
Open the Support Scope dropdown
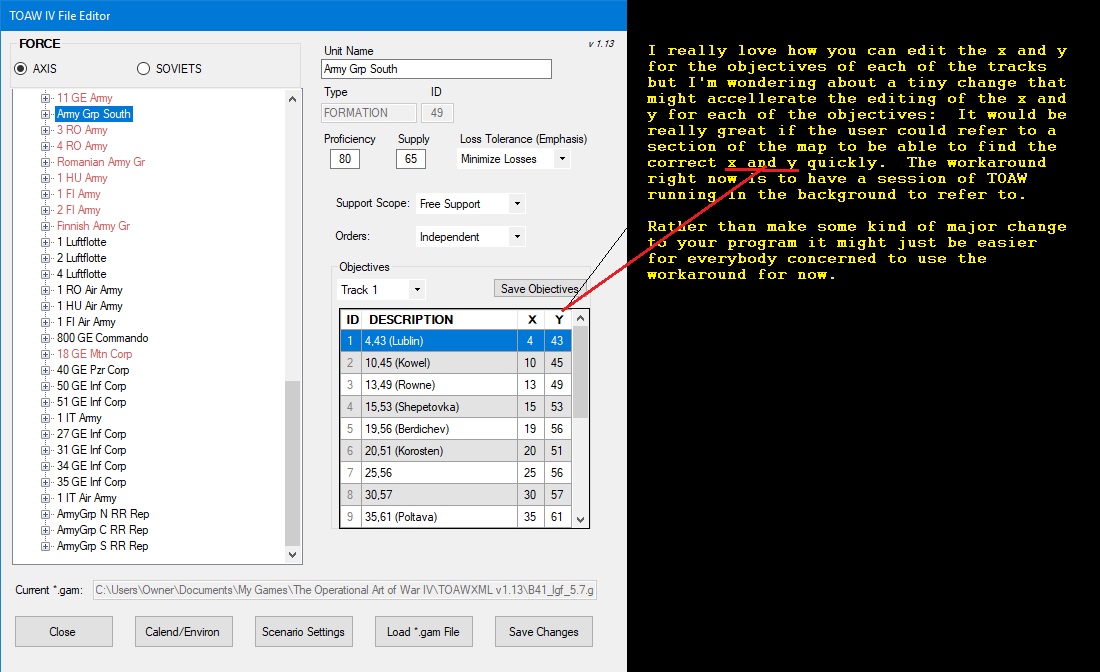(x=517, y=203)
